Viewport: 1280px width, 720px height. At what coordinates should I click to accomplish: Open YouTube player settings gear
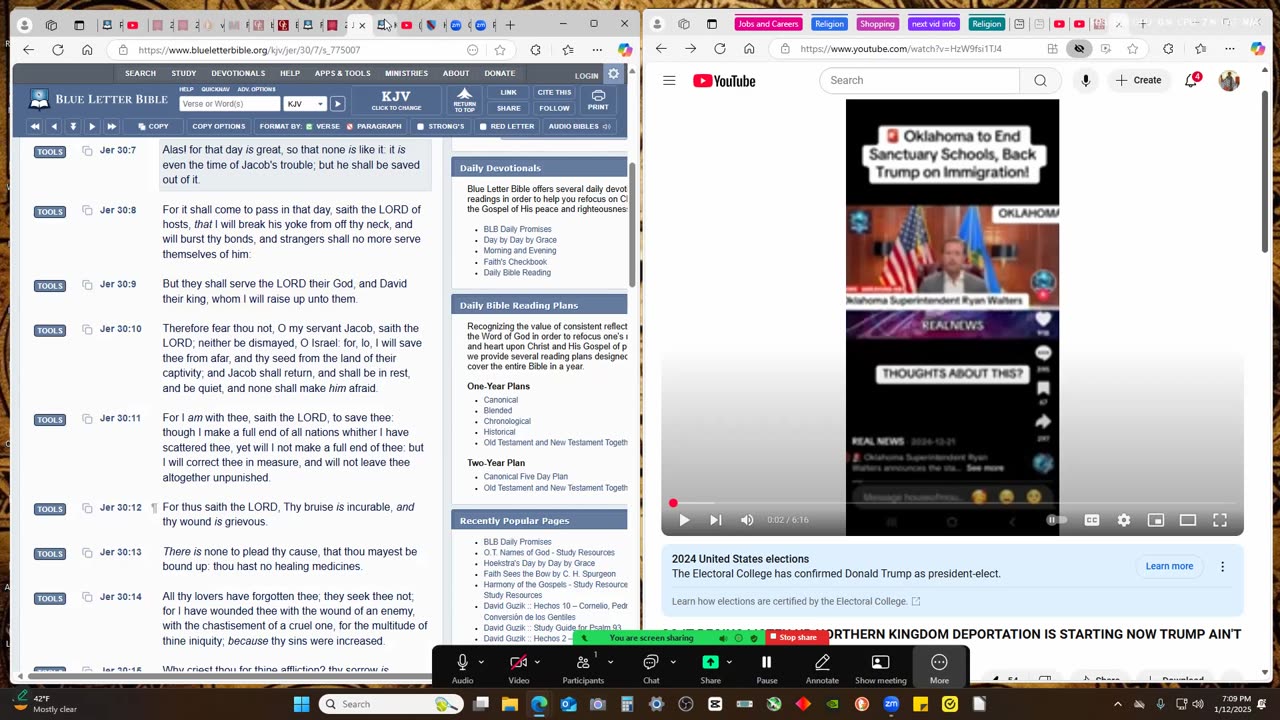click(1124, 520)
